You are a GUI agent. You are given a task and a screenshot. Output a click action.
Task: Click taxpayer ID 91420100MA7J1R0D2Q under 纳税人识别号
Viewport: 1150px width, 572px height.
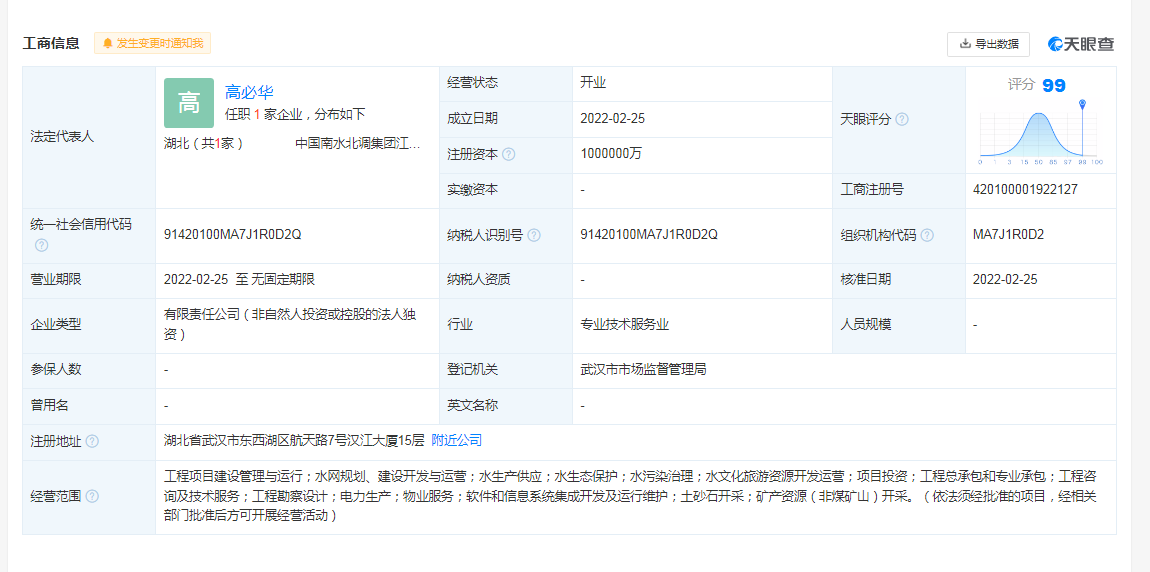pos(648,235)
